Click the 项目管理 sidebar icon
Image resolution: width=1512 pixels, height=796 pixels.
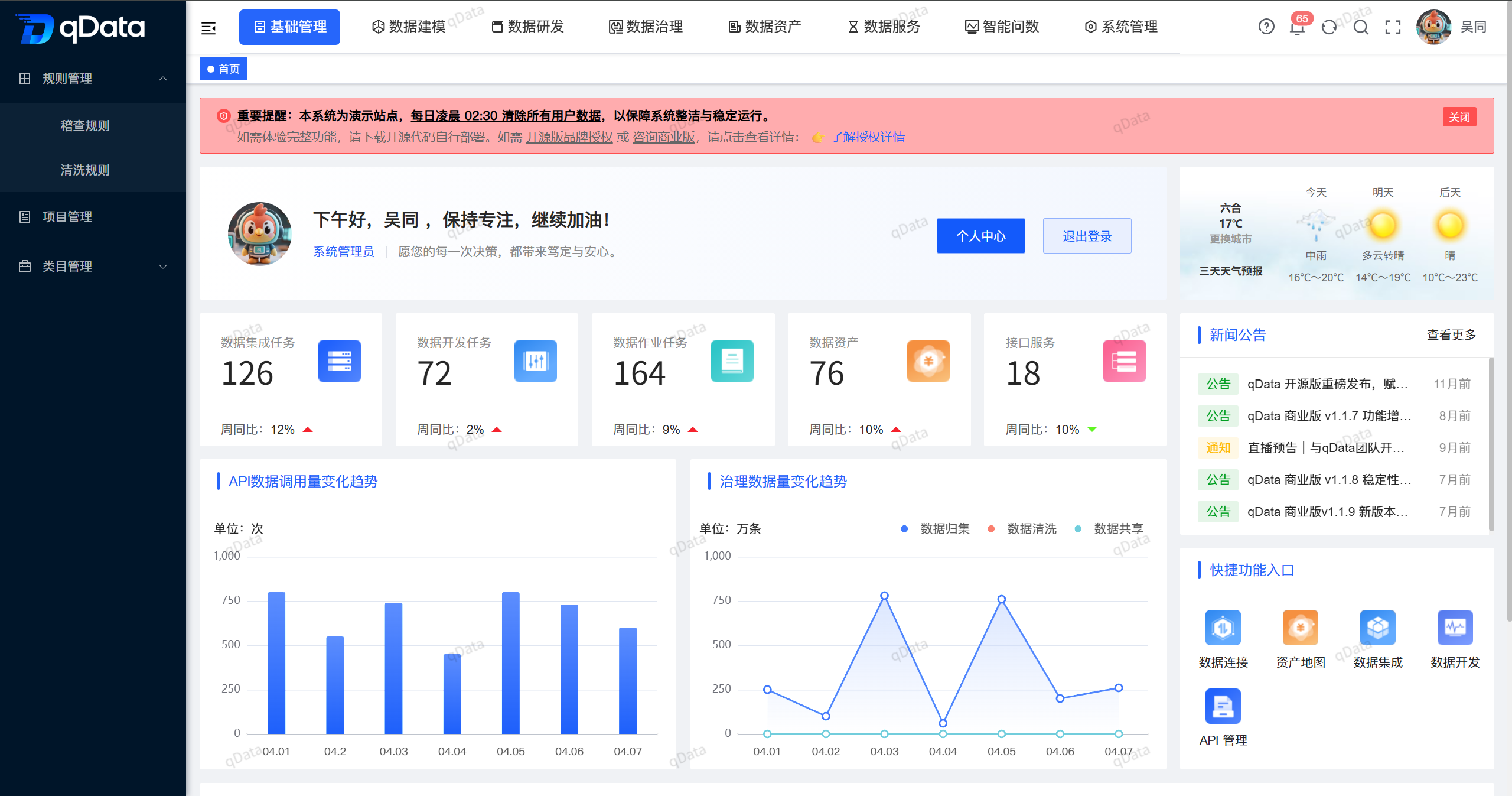click(25, 217)
